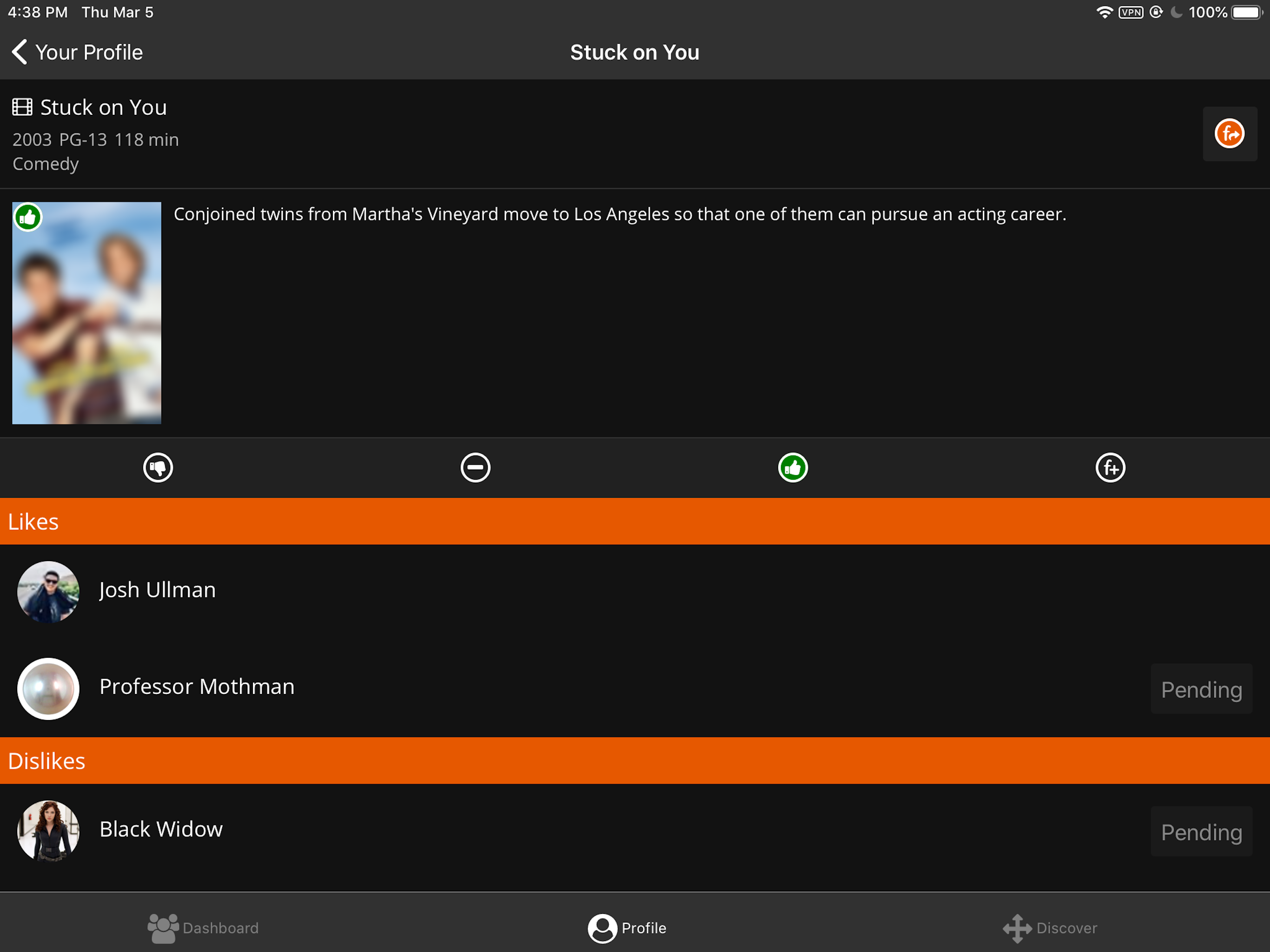Open Josh Ullman's profile picture
Image resolution: width=1270 pixels, height=952 pixels.
point(48,592)
